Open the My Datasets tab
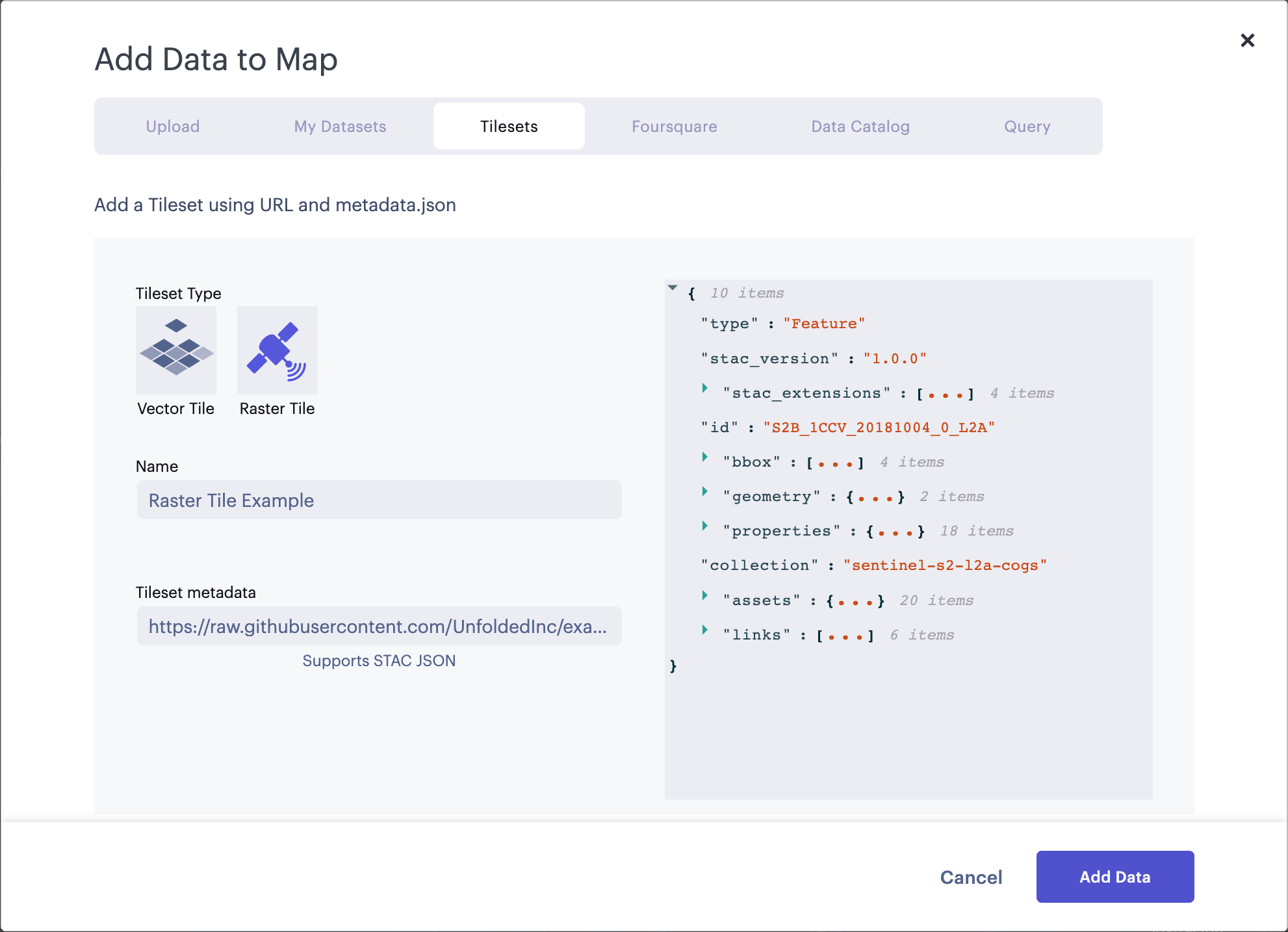 (x=340, y=126)
